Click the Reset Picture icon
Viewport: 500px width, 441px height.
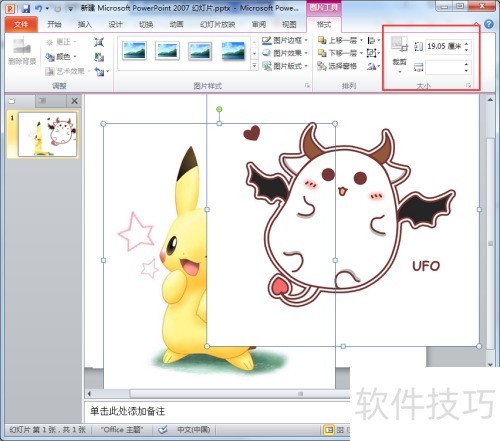click(x=99, y=71)
